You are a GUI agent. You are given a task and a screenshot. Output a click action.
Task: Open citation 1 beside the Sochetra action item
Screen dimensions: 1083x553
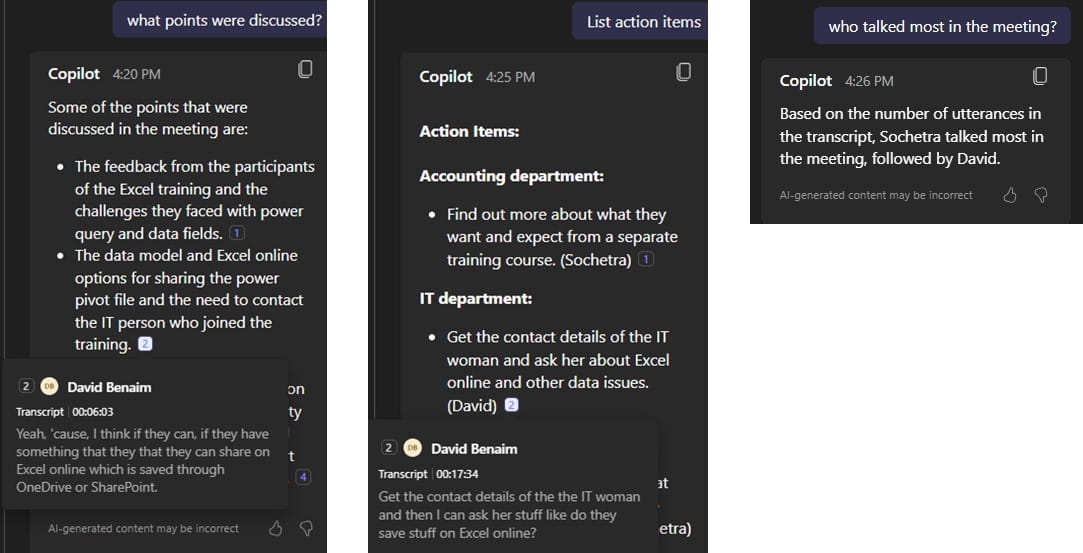point(646,260)
